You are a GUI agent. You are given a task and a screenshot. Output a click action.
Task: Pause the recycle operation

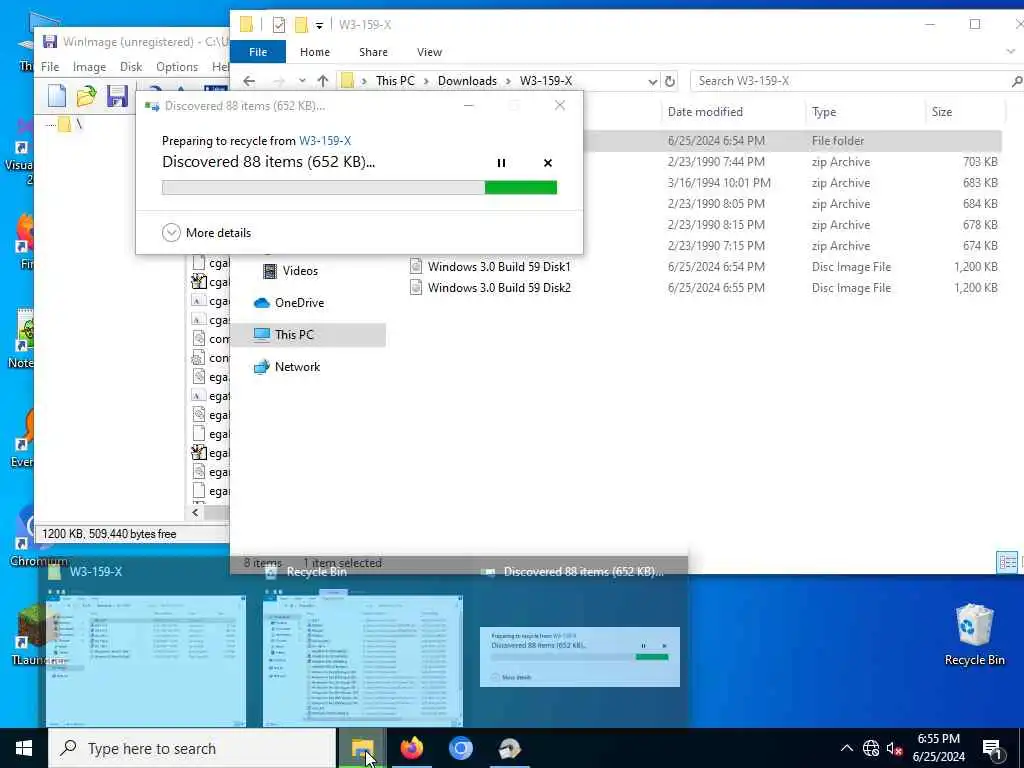tap(501, 163)
